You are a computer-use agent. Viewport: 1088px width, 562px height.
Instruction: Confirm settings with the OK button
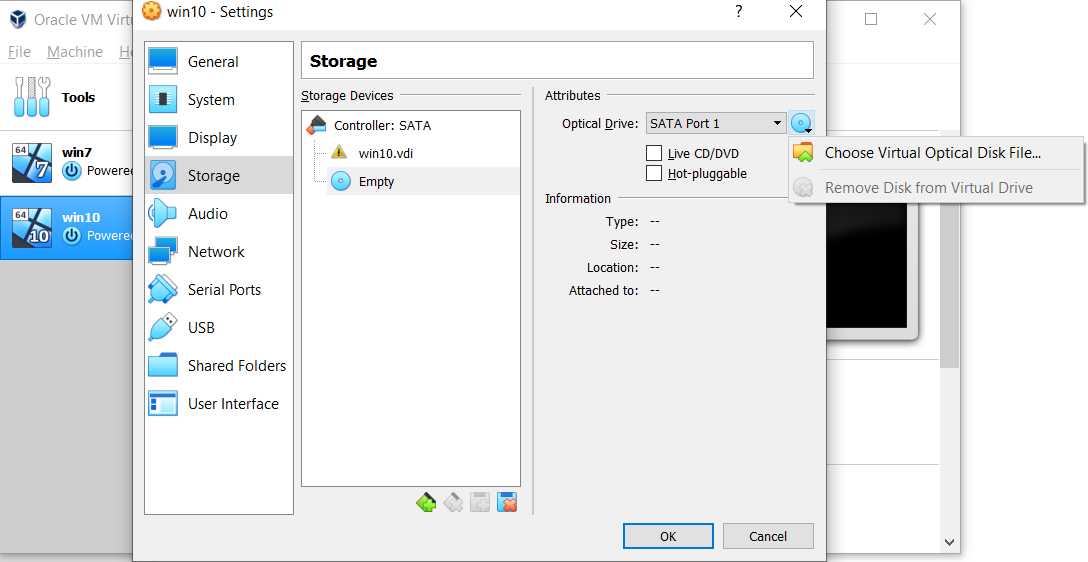668,536
